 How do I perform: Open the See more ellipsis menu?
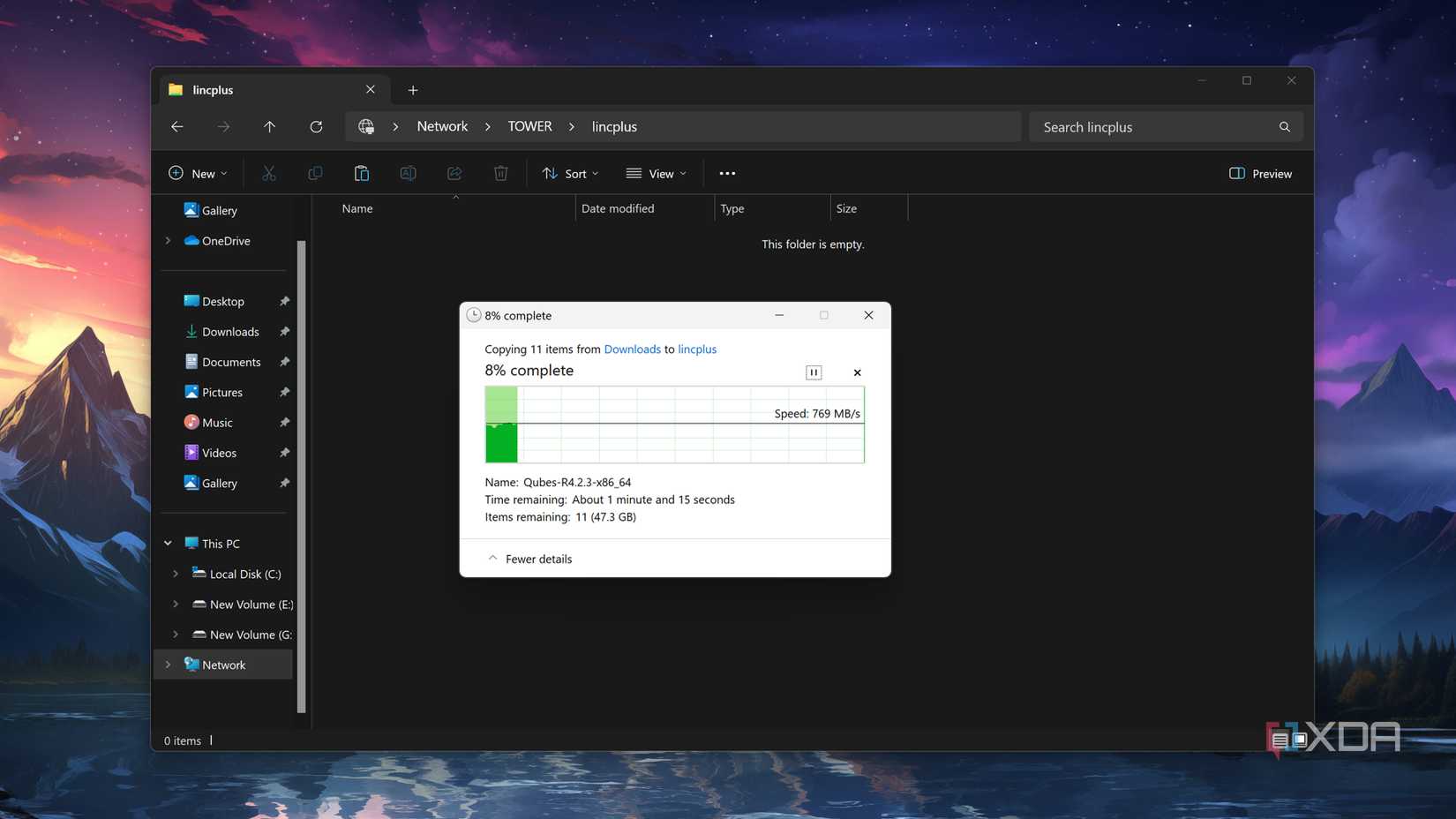point(727,174)
